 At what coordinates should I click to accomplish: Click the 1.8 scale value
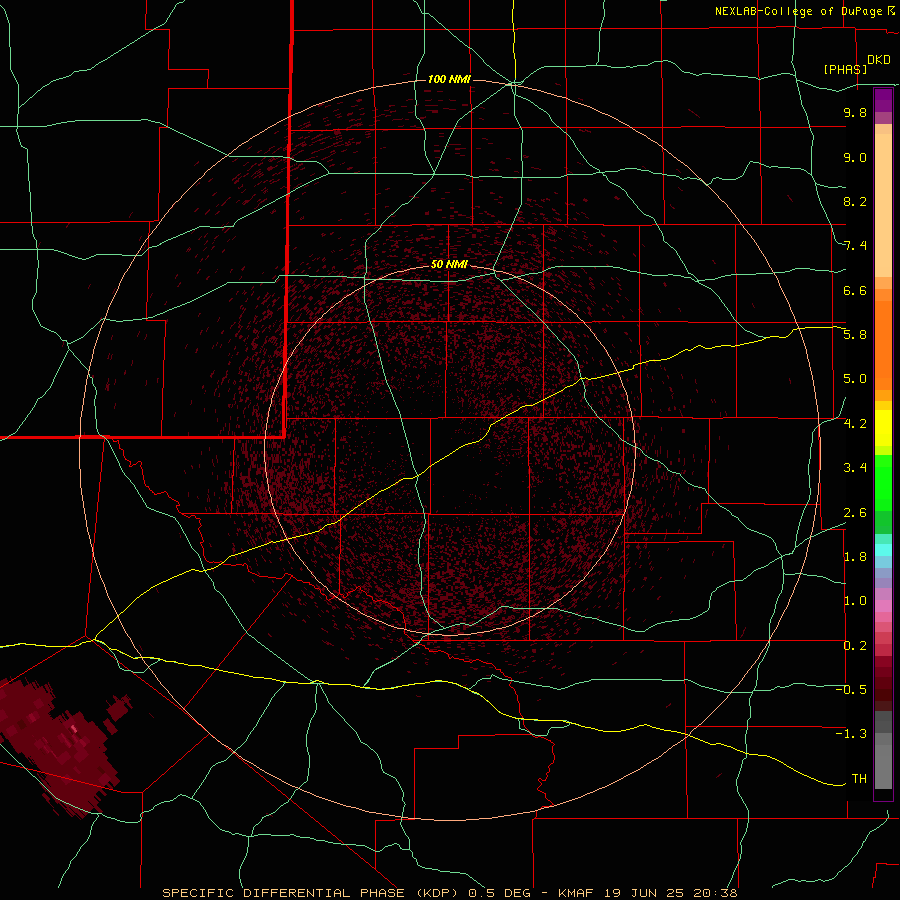855,557
